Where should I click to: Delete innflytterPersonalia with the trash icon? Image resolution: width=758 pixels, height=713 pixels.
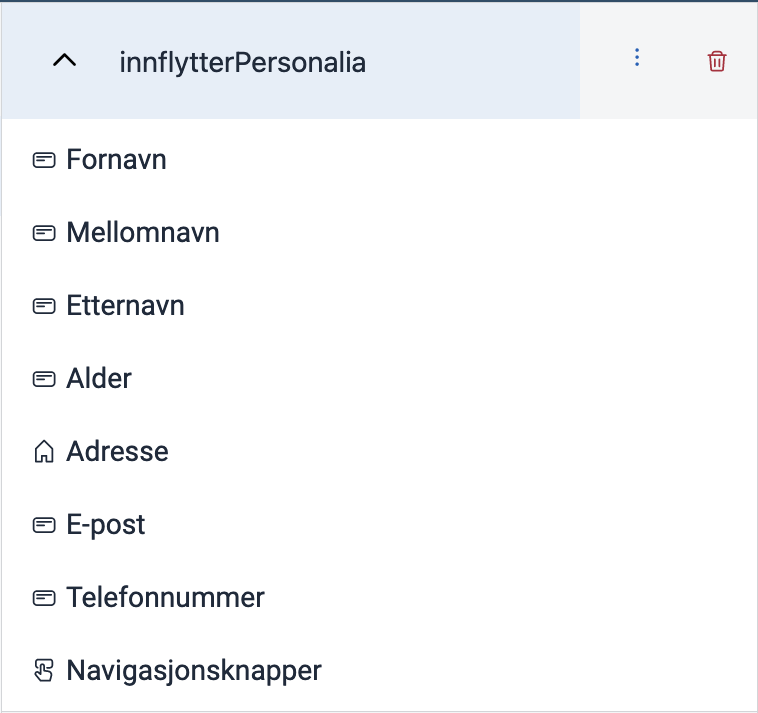point(716,61)
